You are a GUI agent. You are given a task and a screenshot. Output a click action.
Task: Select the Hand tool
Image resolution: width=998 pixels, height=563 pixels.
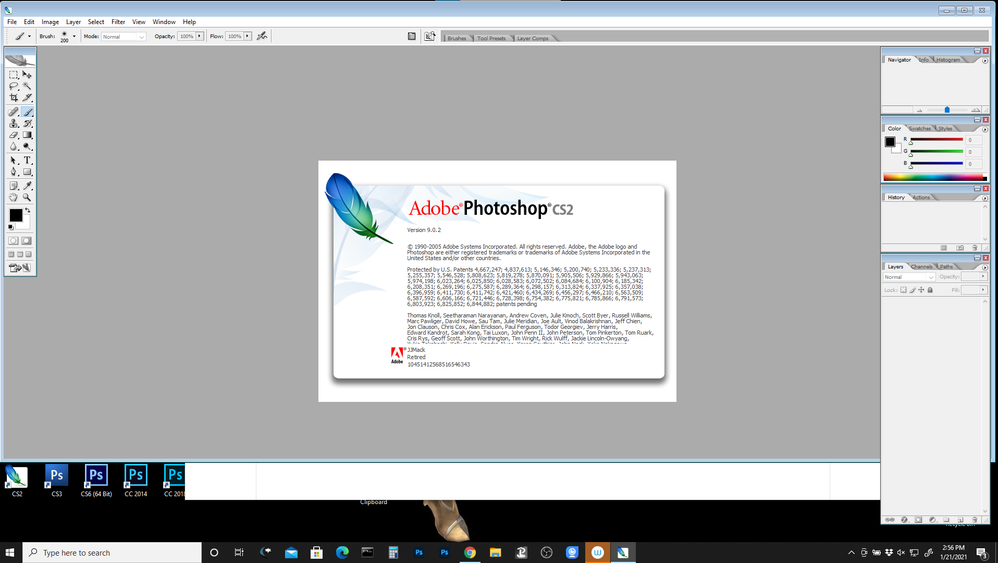click(13, 197)
